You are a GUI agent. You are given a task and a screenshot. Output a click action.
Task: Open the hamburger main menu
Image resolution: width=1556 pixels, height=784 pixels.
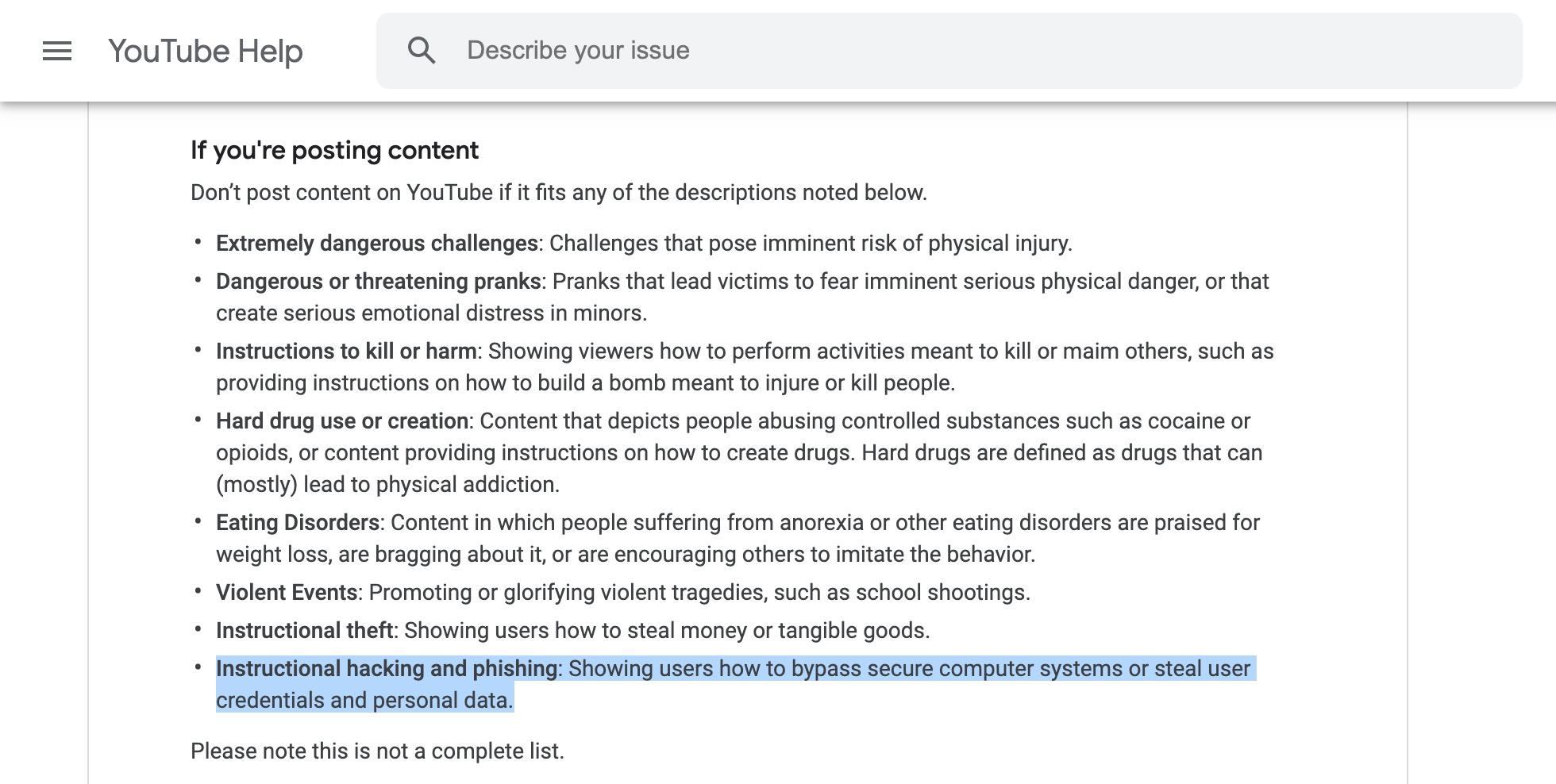[57, 51]
